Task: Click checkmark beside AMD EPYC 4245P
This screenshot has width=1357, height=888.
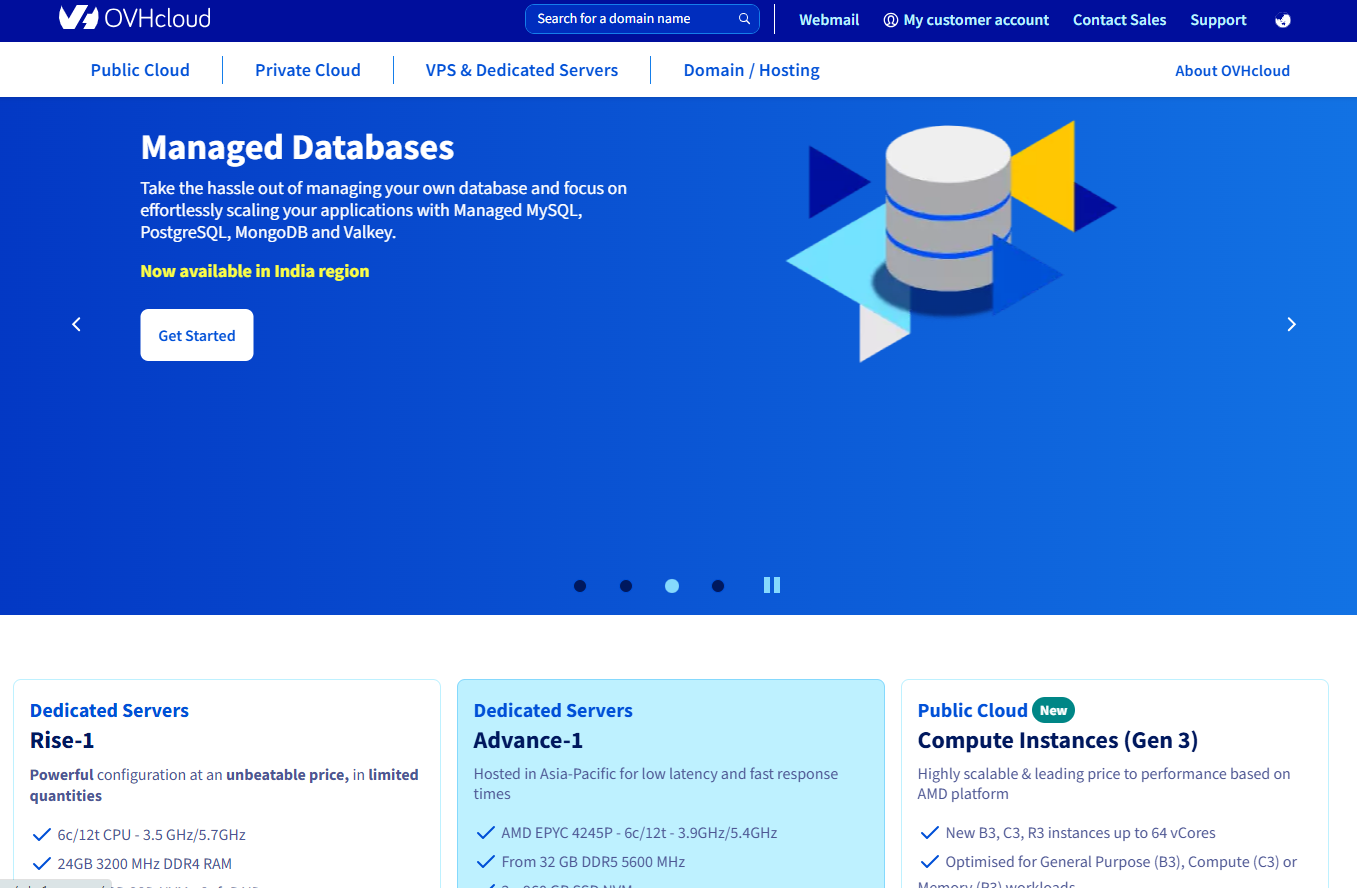Action: point(486,832)
